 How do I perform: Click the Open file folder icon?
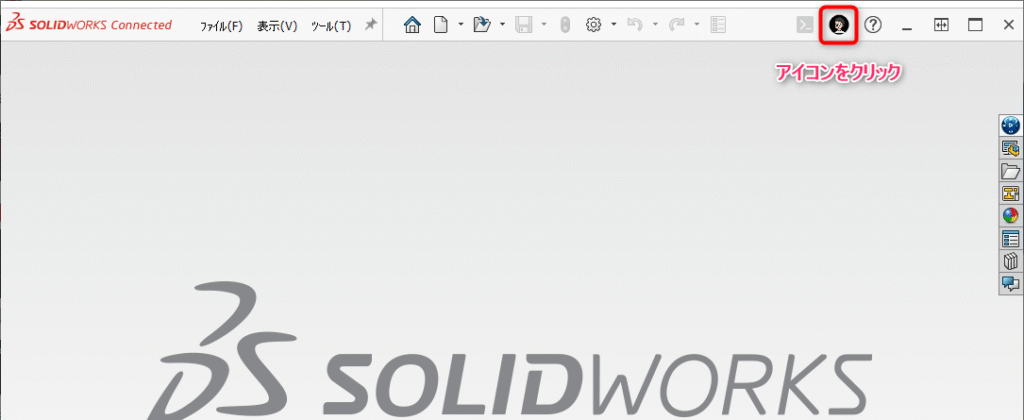(x=481, y=26)
